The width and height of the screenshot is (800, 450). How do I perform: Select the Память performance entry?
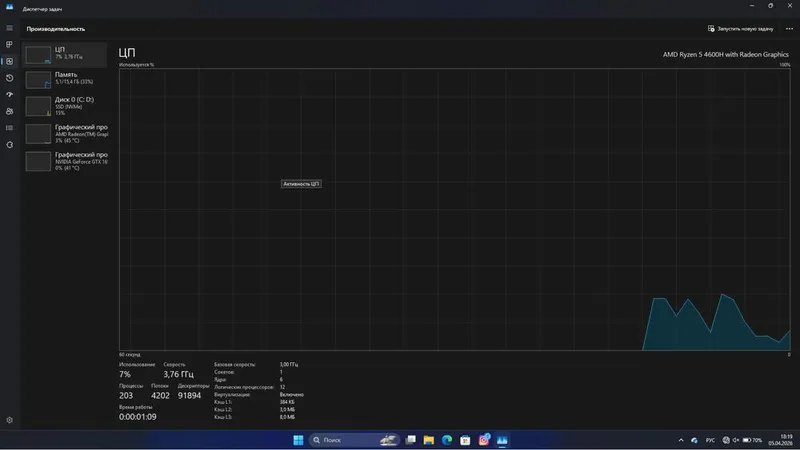[x=65, y=79]
